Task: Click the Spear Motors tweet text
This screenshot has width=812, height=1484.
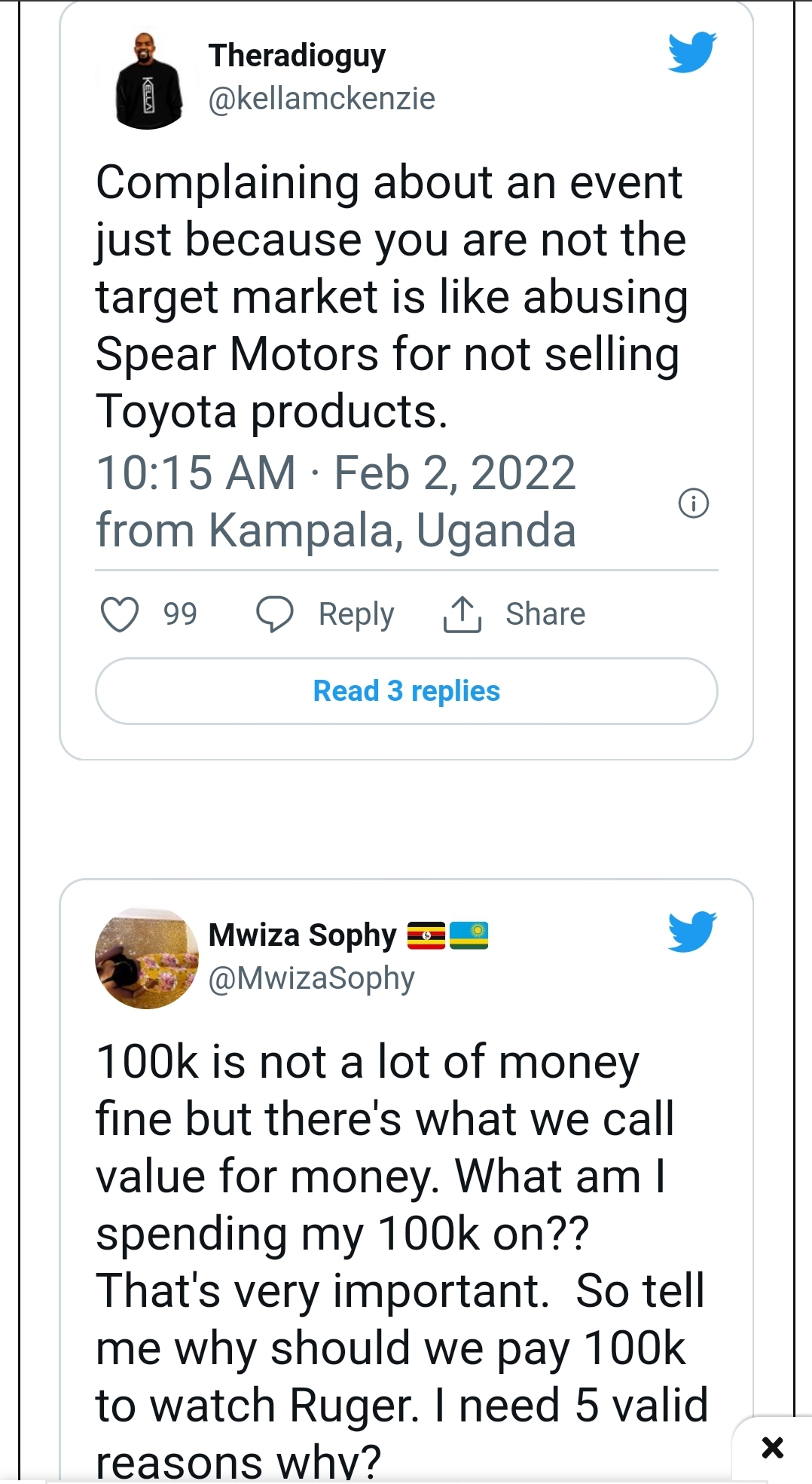Action: coord(392,297)
